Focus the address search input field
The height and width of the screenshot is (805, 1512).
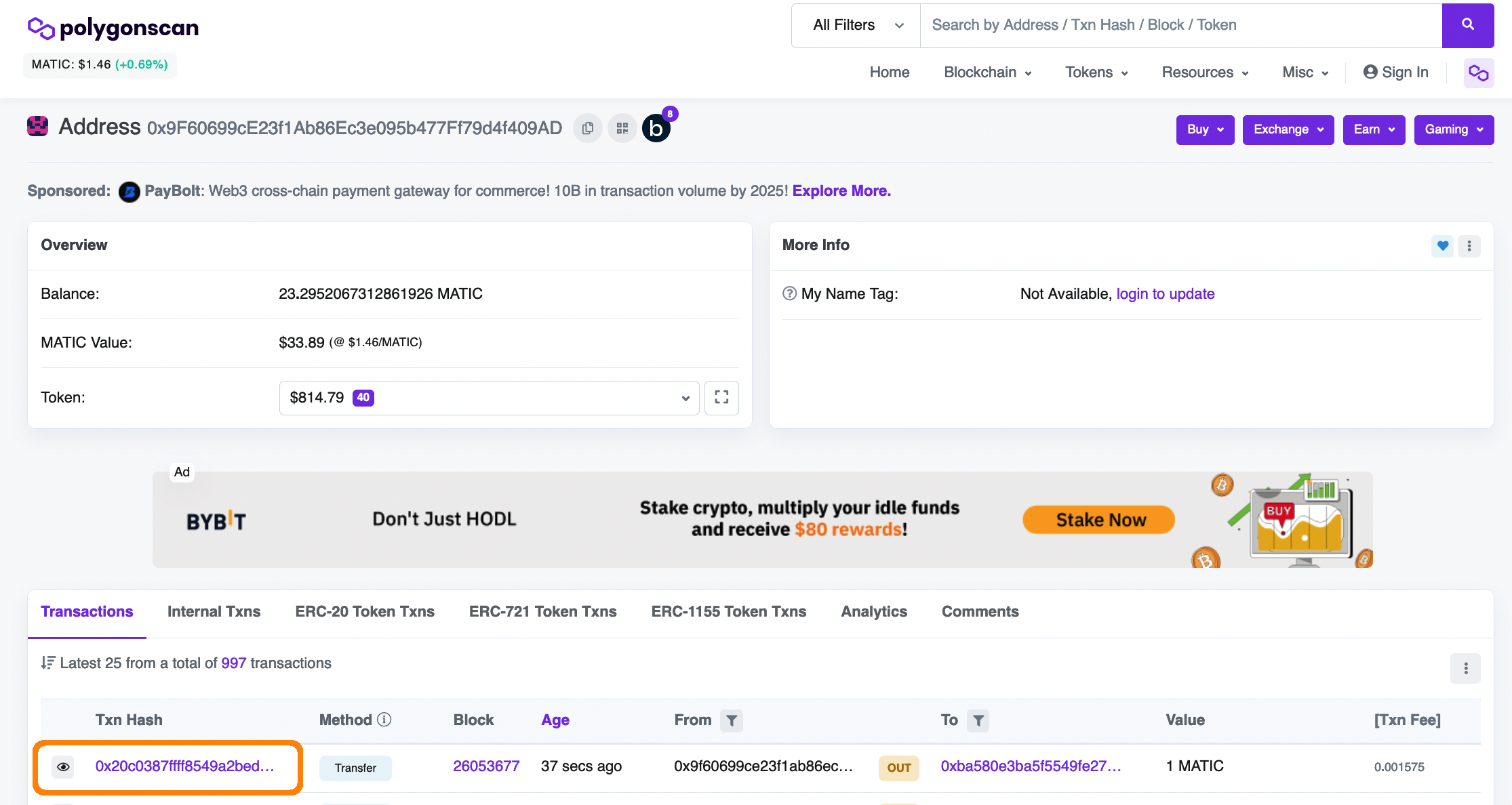1180,25
